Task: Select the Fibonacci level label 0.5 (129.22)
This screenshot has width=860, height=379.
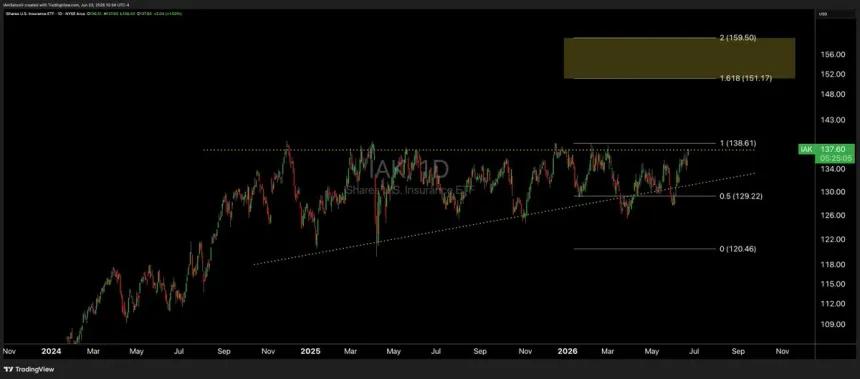Action: pos(741,196)
